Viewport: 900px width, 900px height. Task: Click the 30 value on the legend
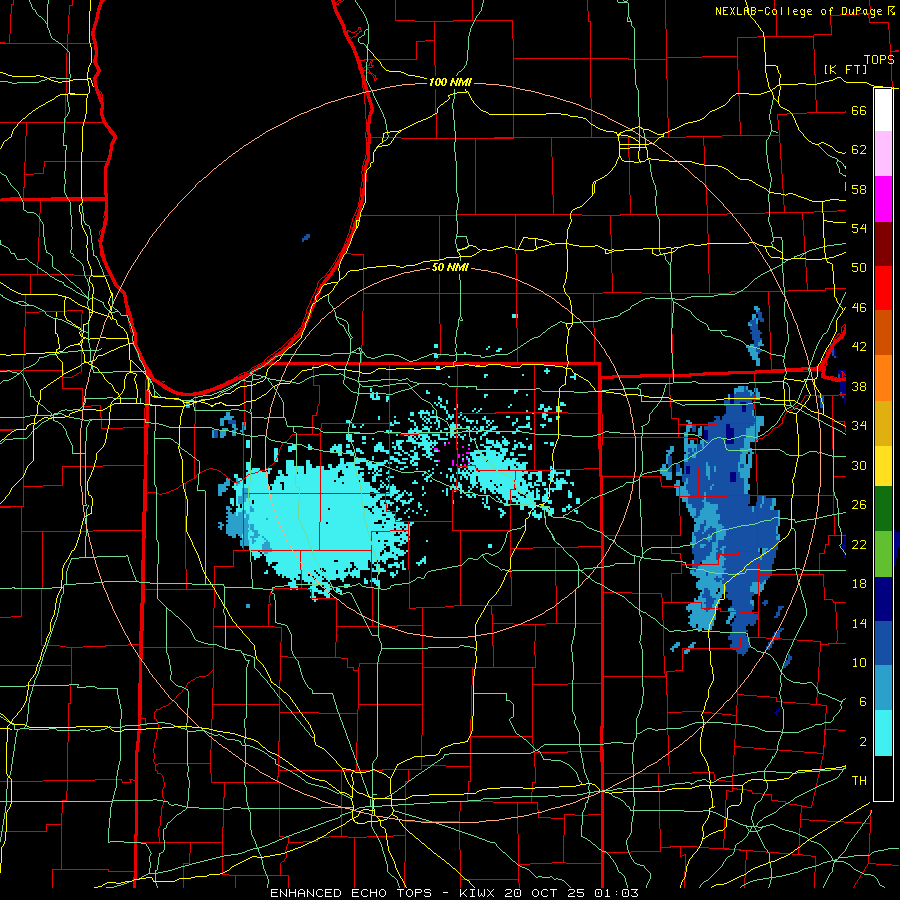tap(859, 465)
